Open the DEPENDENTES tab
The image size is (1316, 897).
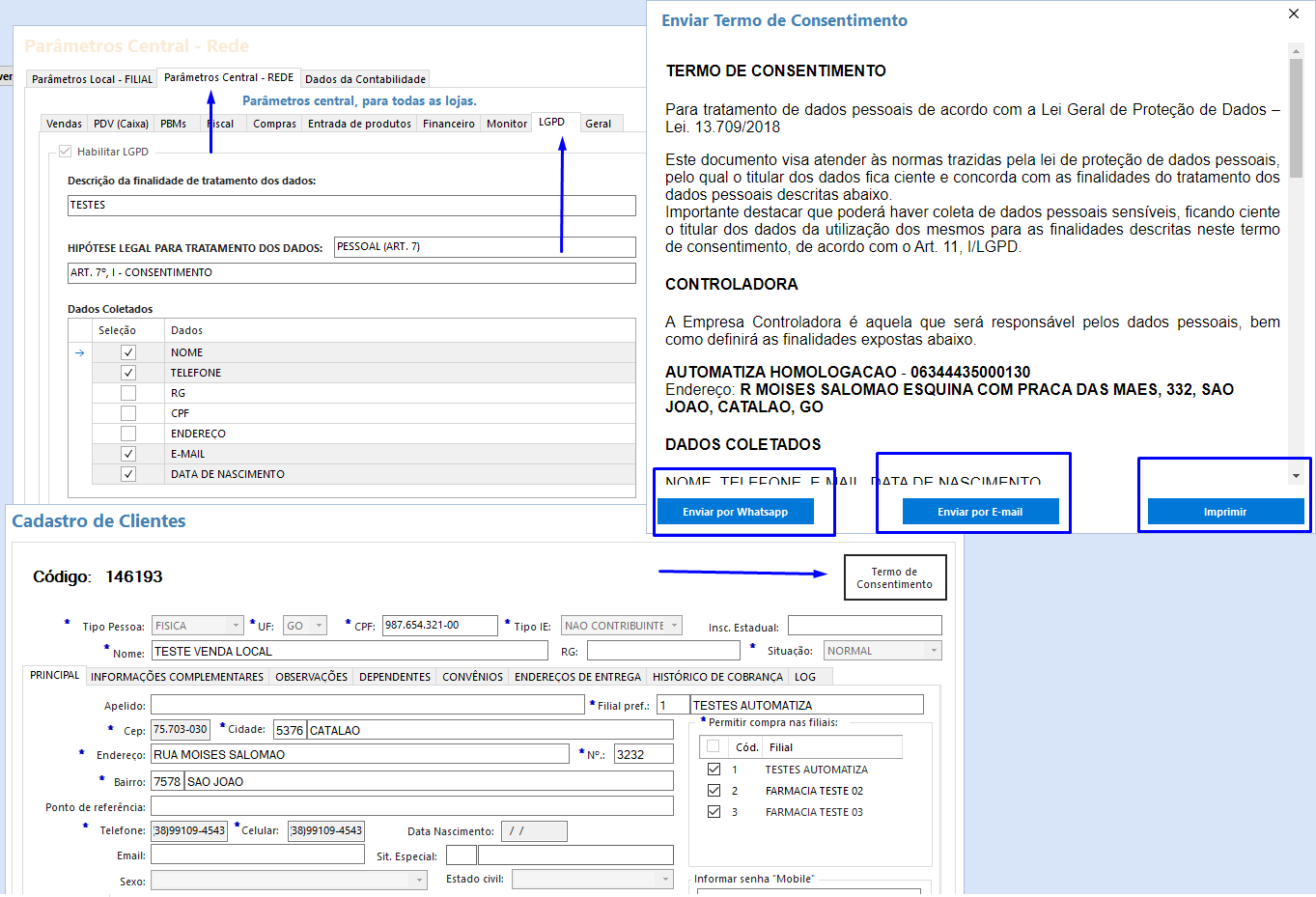click(394, 677)
